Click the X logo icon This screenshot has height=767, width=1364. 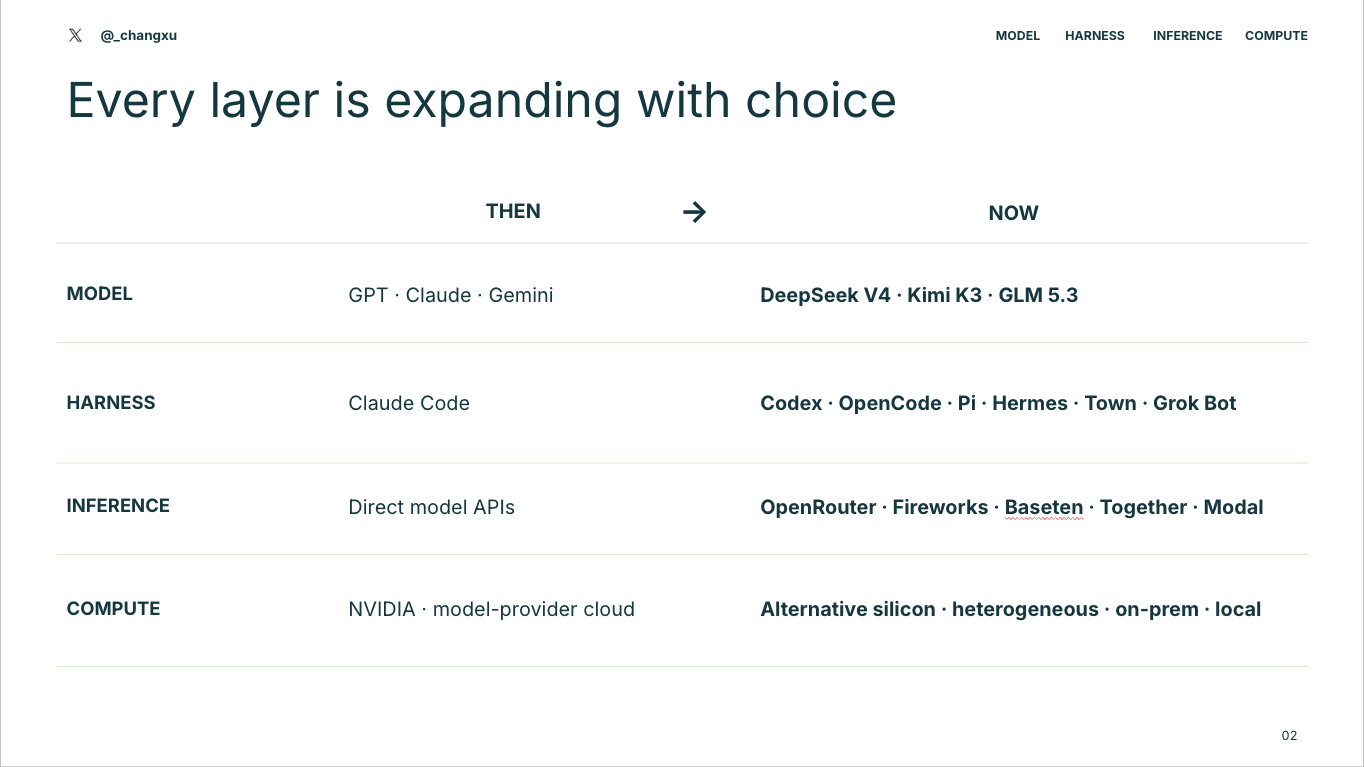[x=75, y=35]
